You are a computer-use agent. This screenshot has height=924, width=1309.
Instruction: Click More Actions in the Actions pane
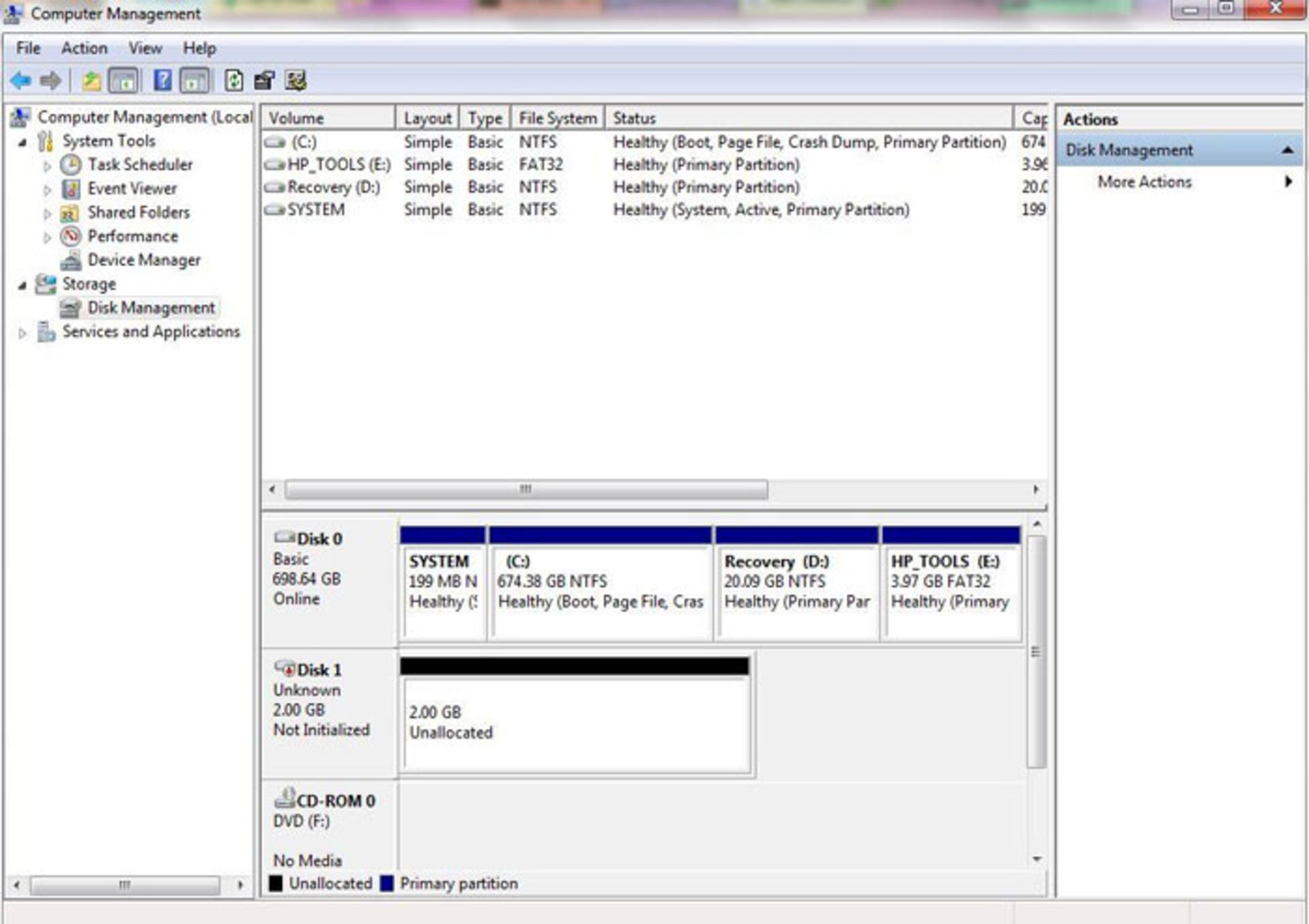(1144, 182)
